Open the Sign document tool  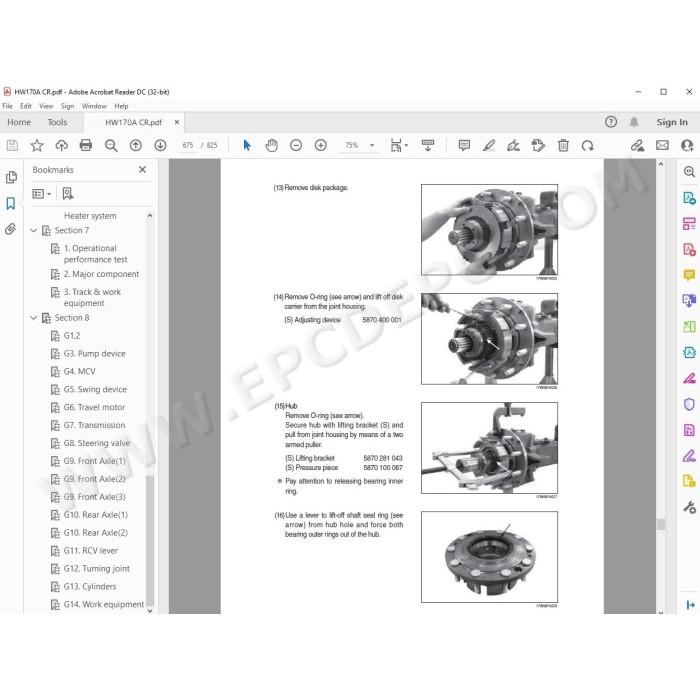pyautogui.click(x=513, y=145)
